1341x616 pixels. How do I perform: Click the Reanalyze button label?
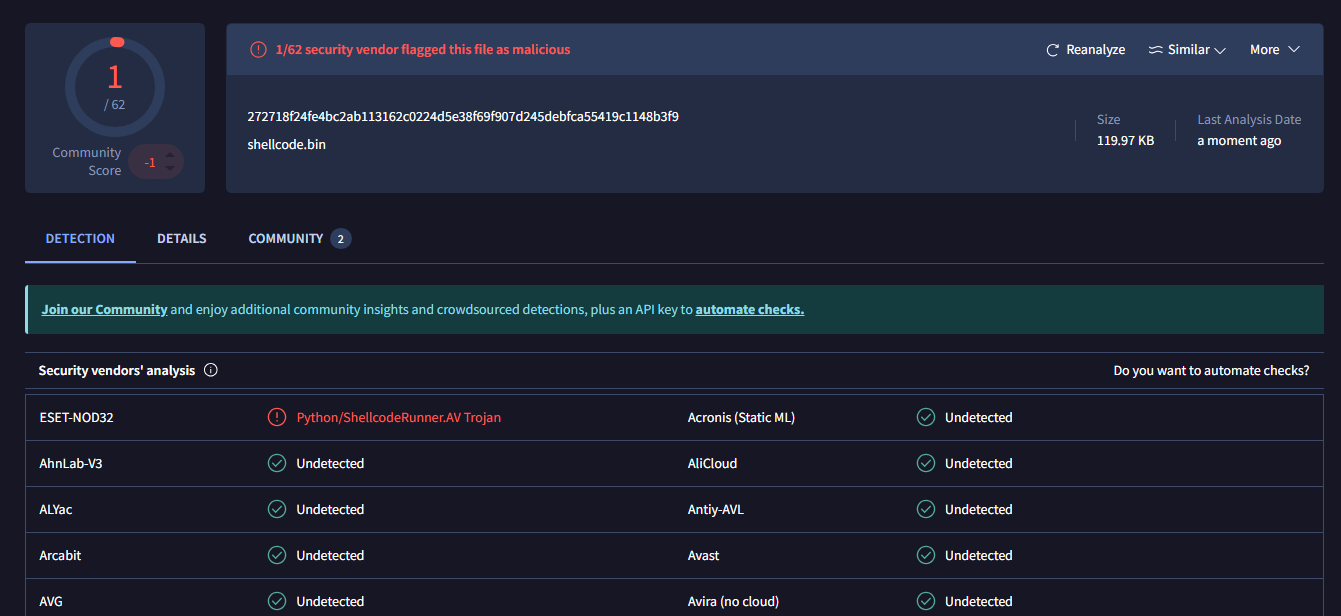pyautogui.click(x=1096, y=50)
